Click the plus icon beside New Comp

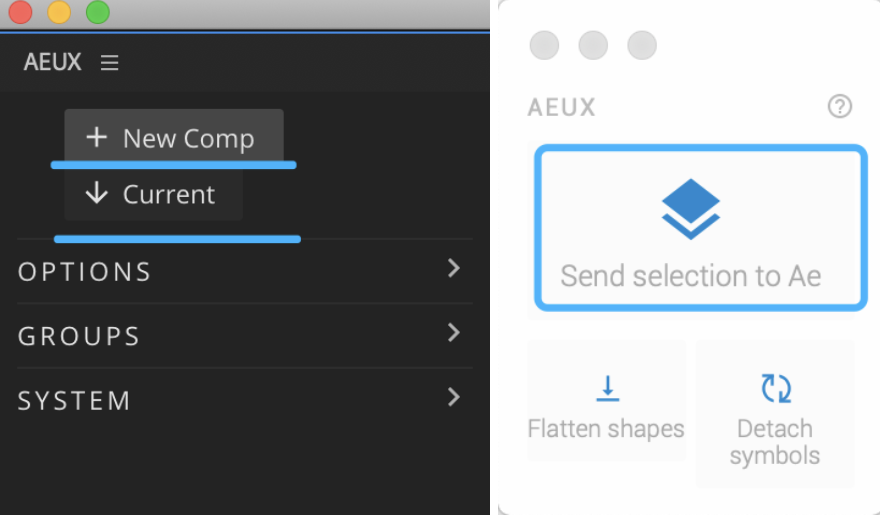pos(96,138)
